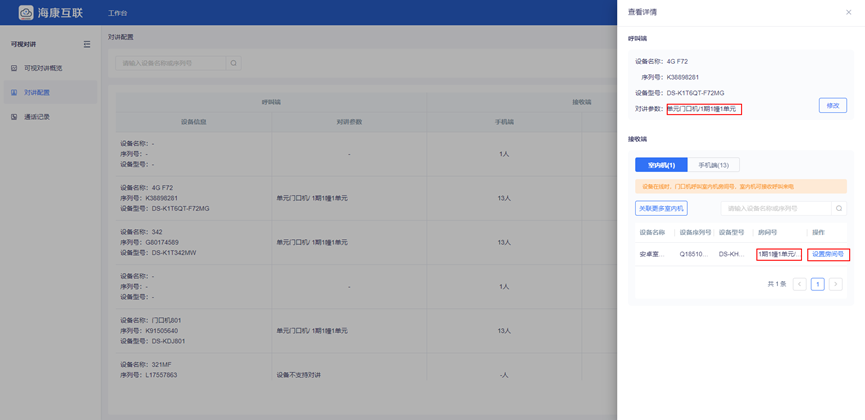This screenshot has height=420, width=865.
Task: Switch to the 手机端(13) tab
Action: (713, 165)
